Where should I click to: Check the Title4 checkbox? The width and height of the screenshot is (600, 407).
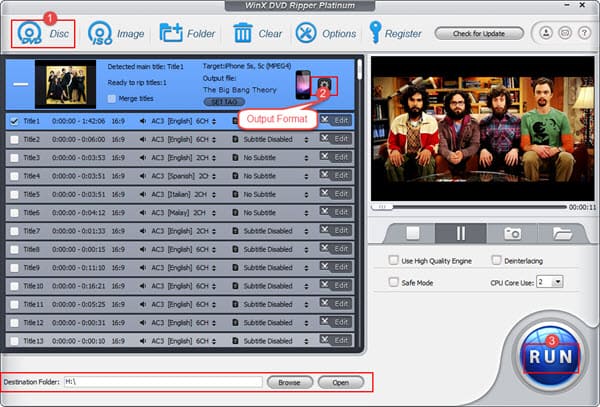pyautogui.click(x=14, y=176)
